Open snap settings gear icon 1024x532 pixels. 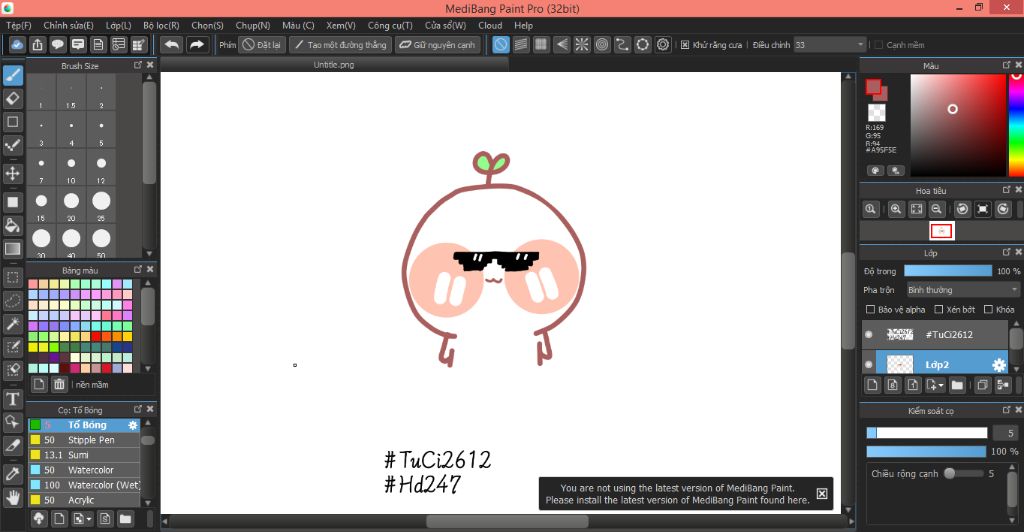point(663,44)
